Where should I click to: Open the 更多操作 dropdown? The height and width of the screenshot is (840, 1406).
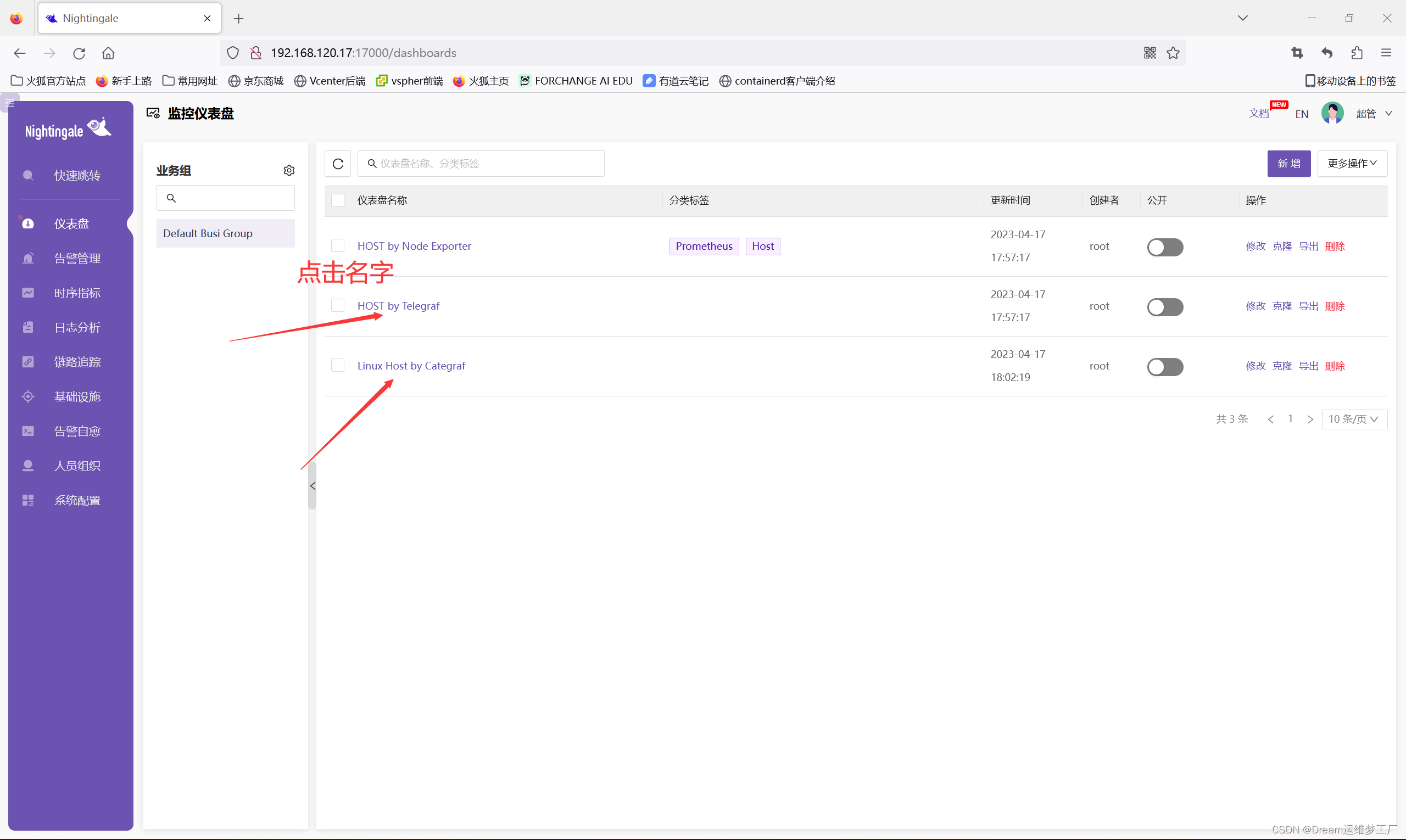click(x=1352, y=164)
